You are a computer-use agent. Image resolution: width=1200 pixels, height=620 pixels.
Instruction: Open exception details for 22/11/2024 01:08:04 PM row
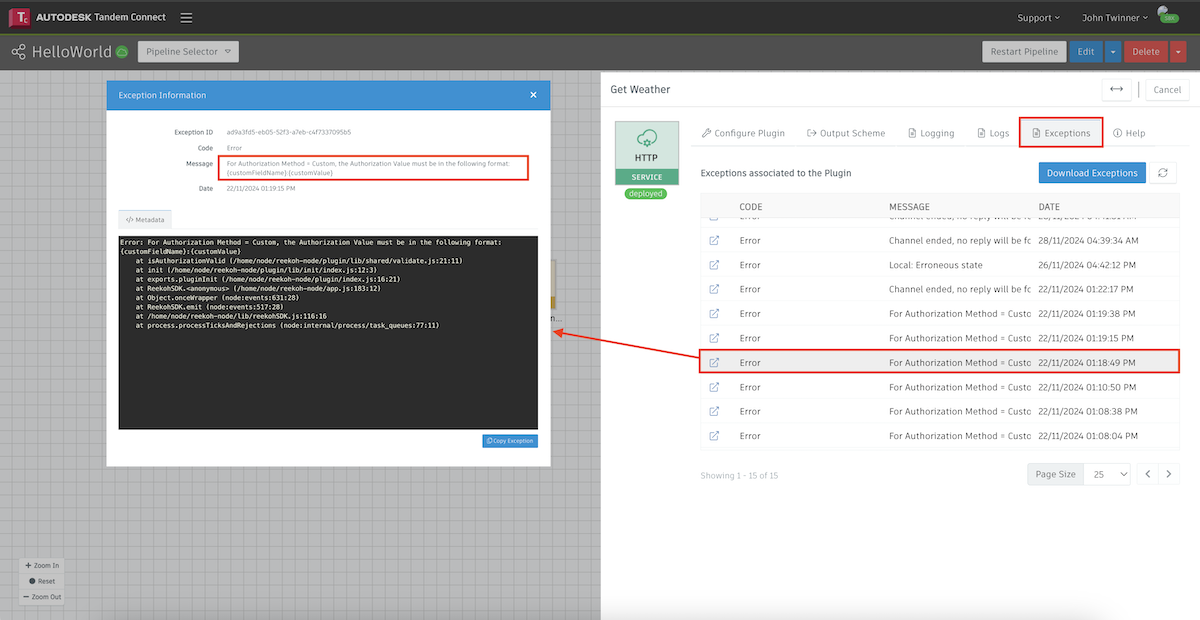pyautogui.click(x=714, y=436)
